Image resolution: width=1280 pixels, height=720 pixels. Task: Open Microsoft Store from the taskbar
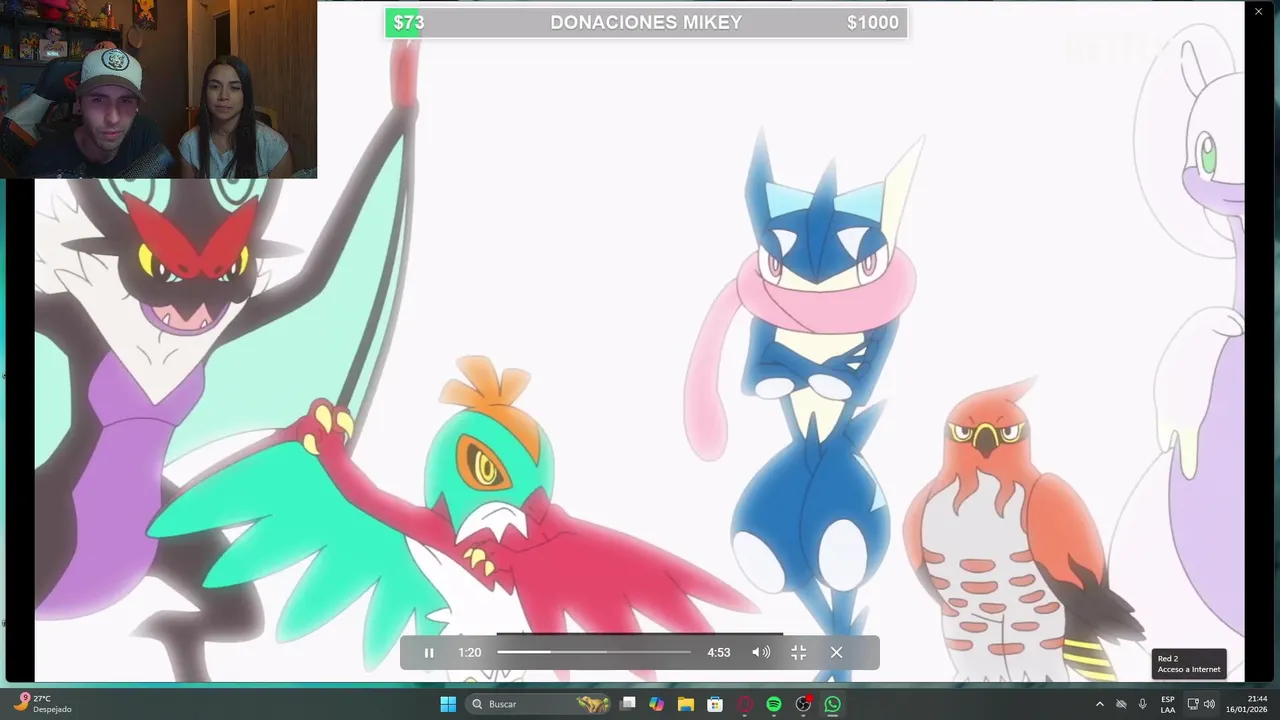[715, 704]
